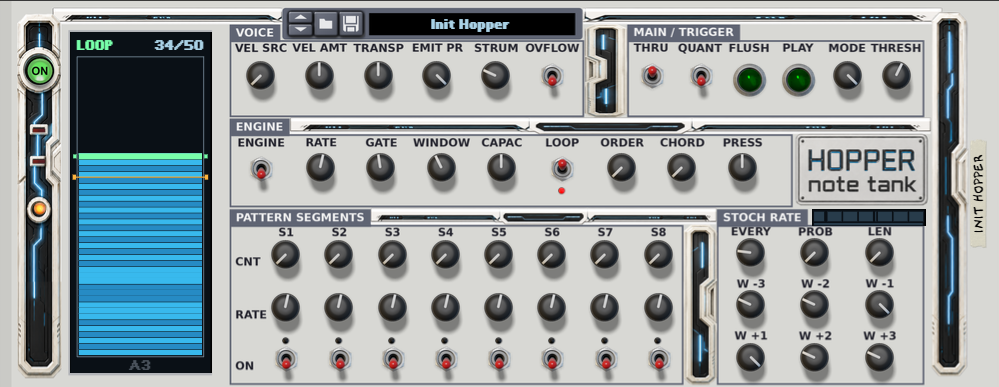Click the STRUM knob
Screen dimensions: 999x387
(x=495, y=75)
